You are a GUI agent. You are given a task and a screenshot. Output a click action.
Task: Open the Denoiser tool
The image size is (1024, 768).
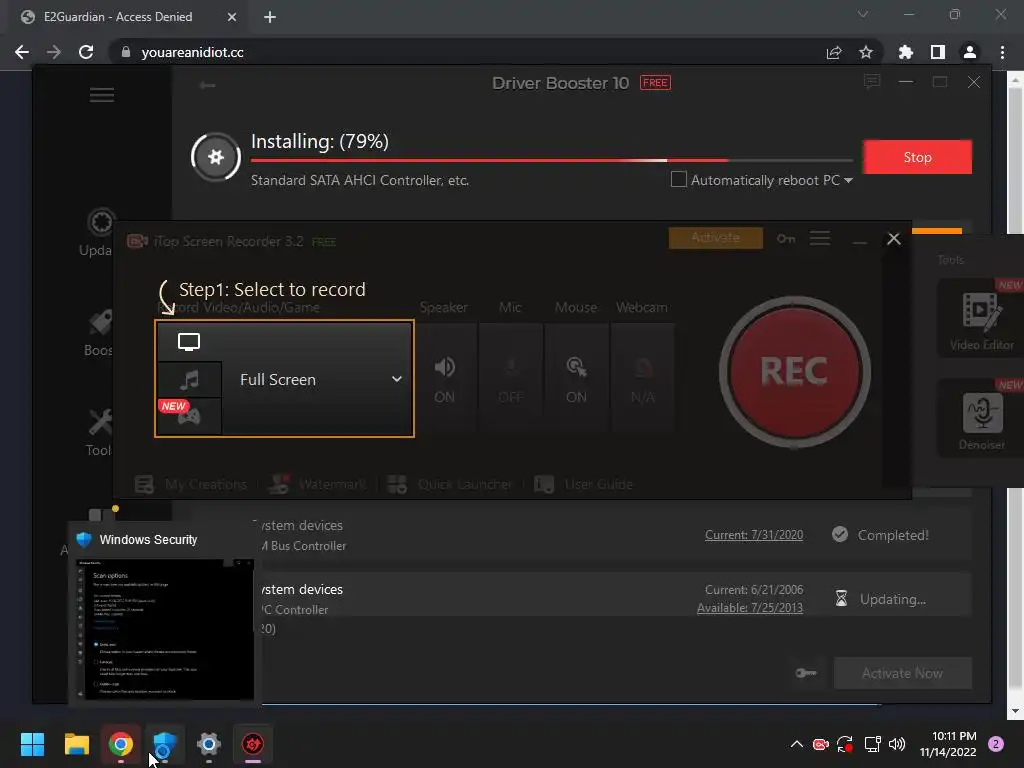tap(982, 418)
